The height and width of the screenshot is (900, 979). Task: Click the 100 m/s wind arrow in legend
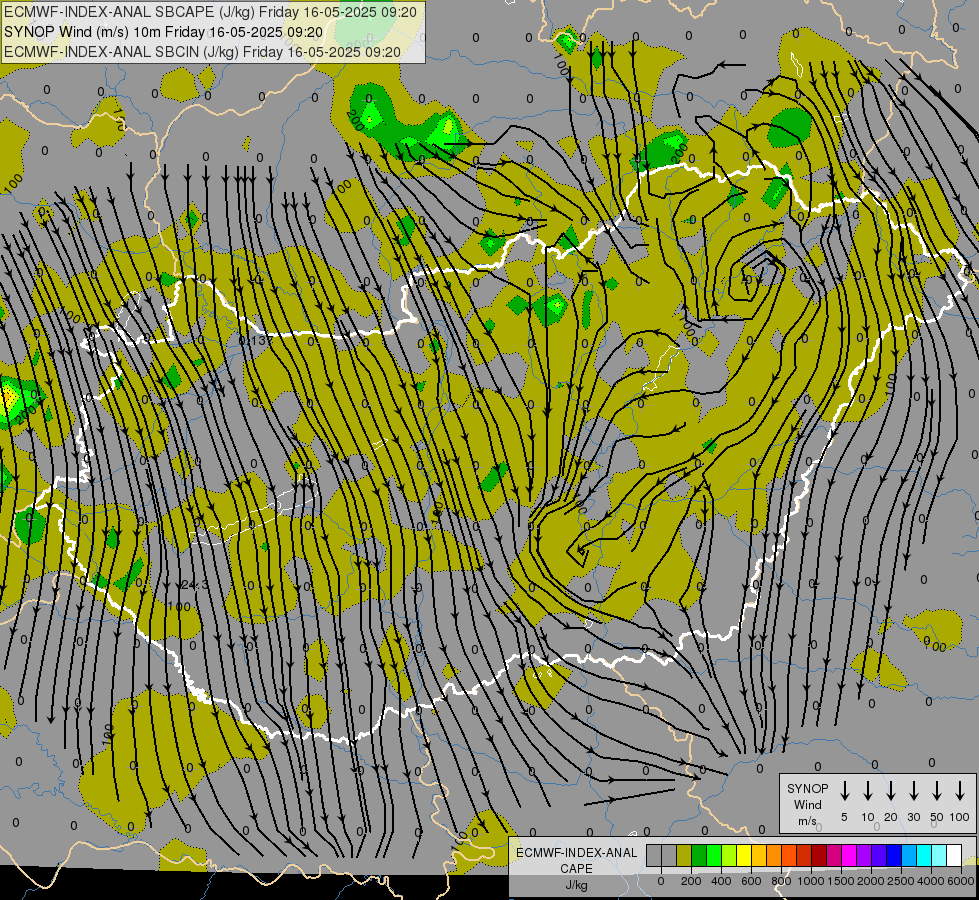coord(960,790)
